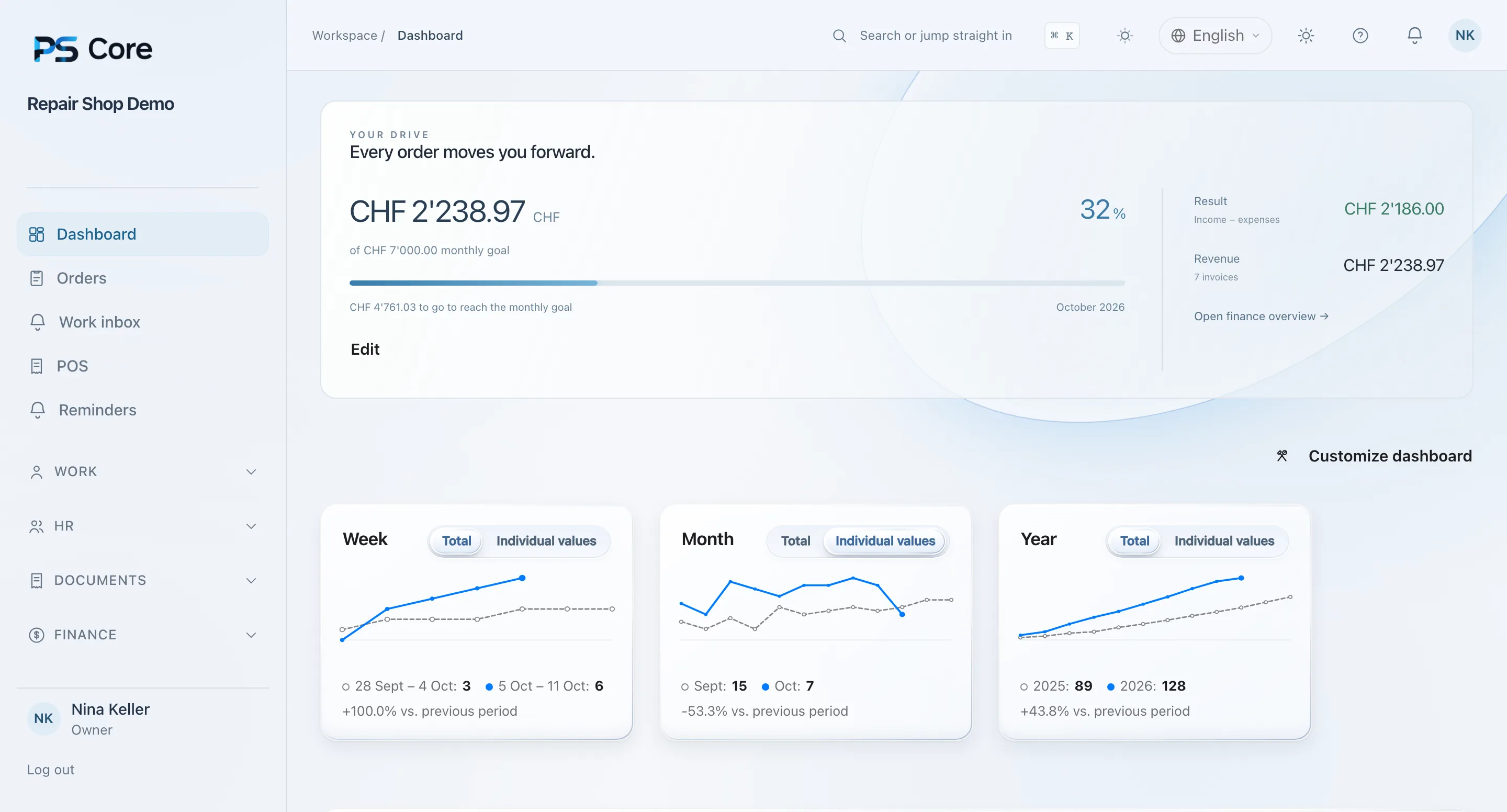Click the FINANCE dollar icon
1507x812 pixels.
coord(36,635)
